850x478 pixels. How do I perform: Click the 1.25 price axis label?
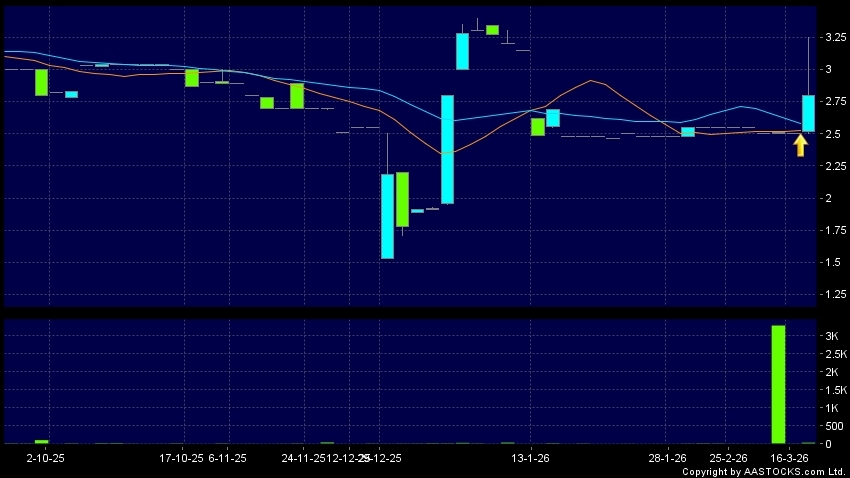pos(834,295)
